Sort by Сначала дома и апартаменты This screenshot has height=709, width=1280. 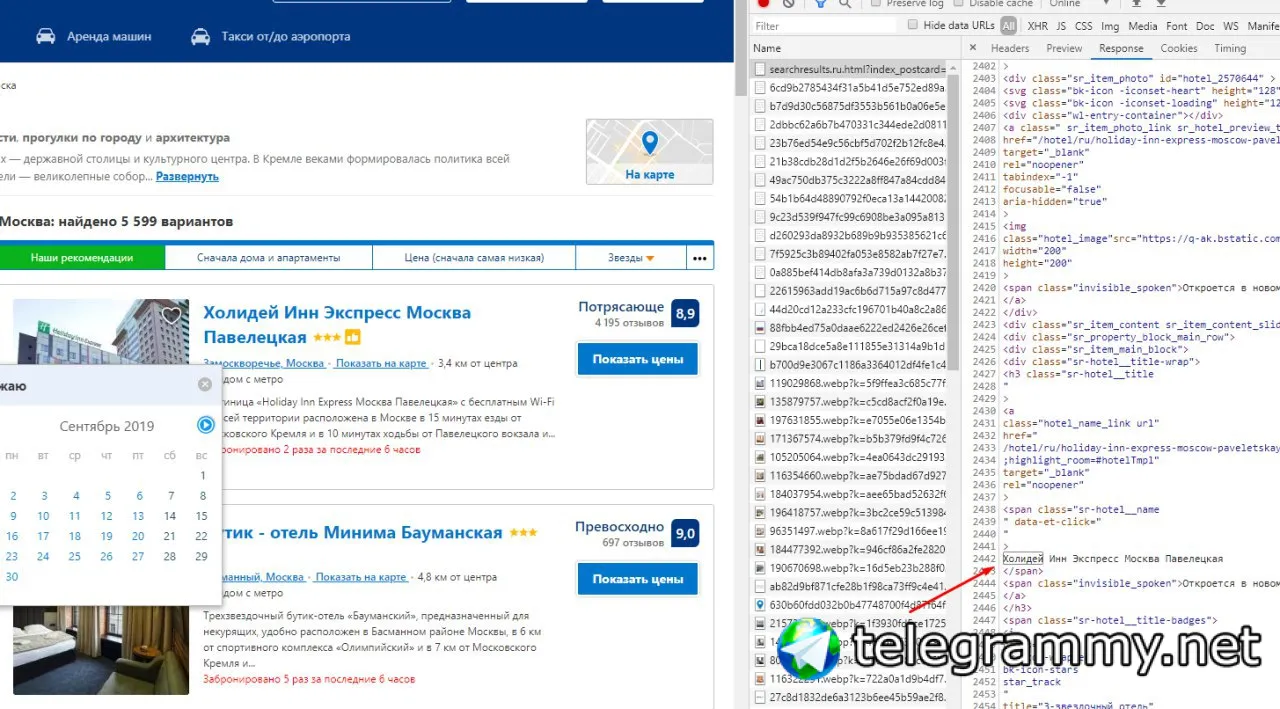point(269,257)
